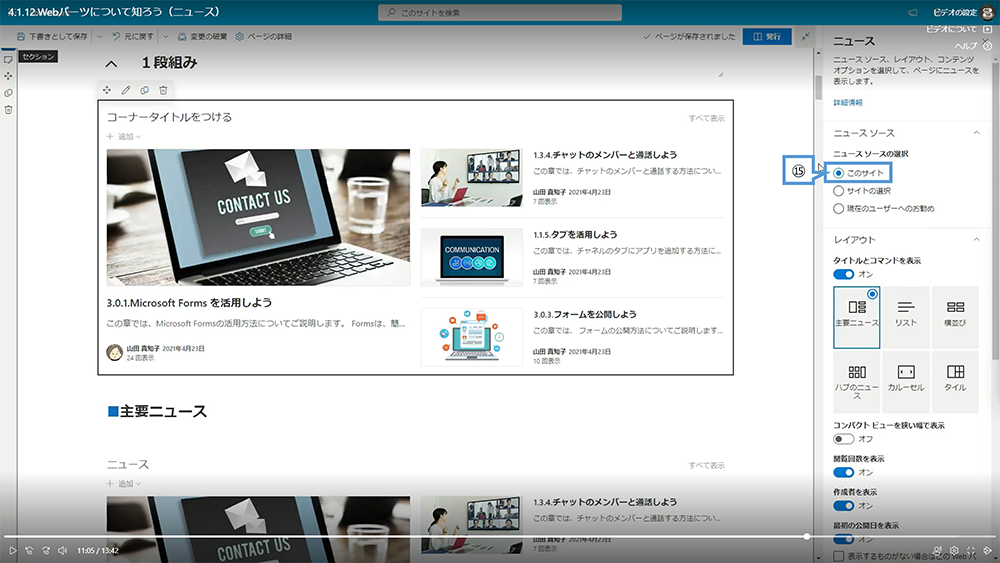Open the 詳細情報 link
Screen dimensions: 1000x563
point(848,102)
